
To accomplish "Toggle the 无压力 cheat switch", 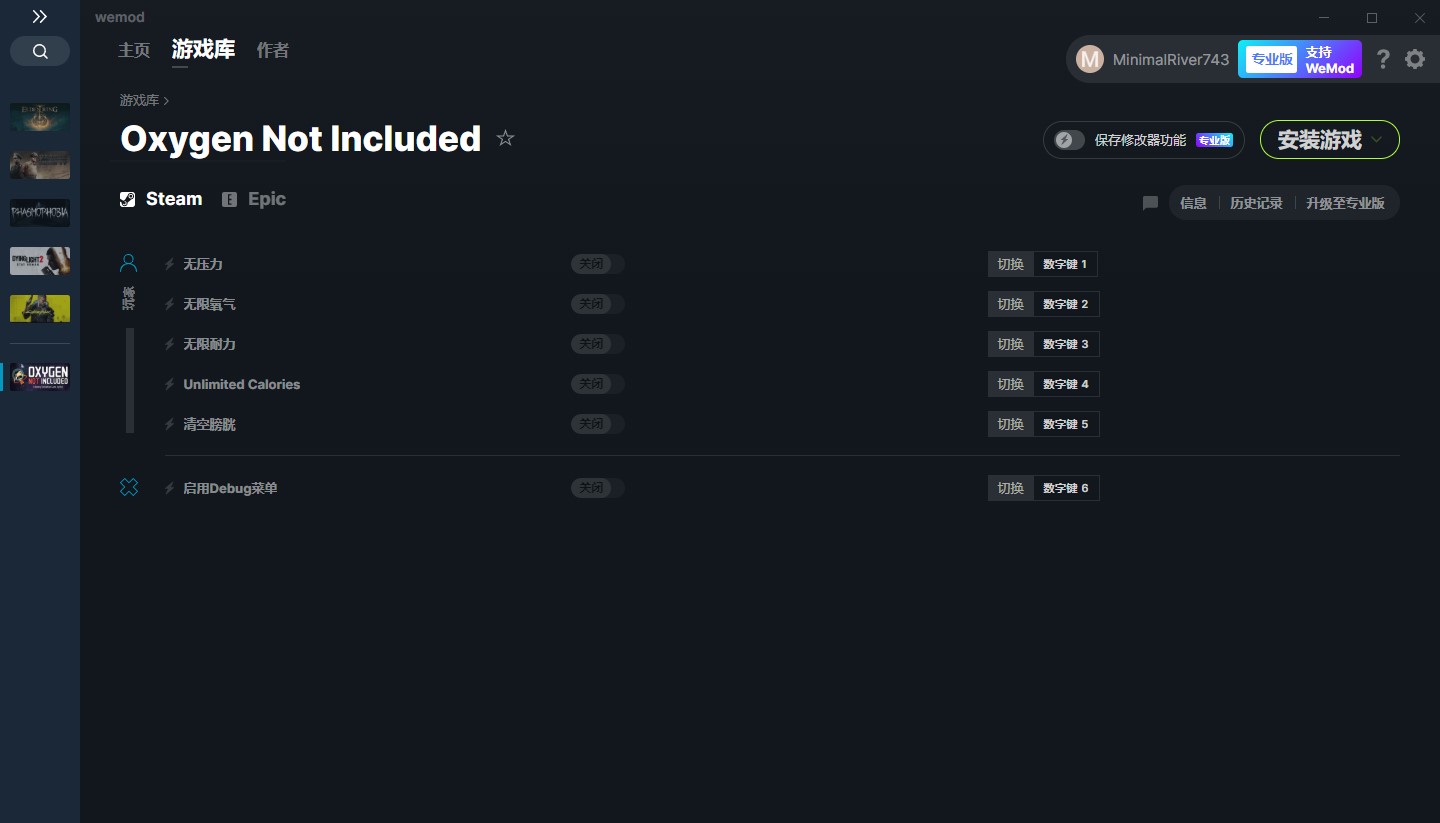I will pyautogui.click(x=598, y=264).
